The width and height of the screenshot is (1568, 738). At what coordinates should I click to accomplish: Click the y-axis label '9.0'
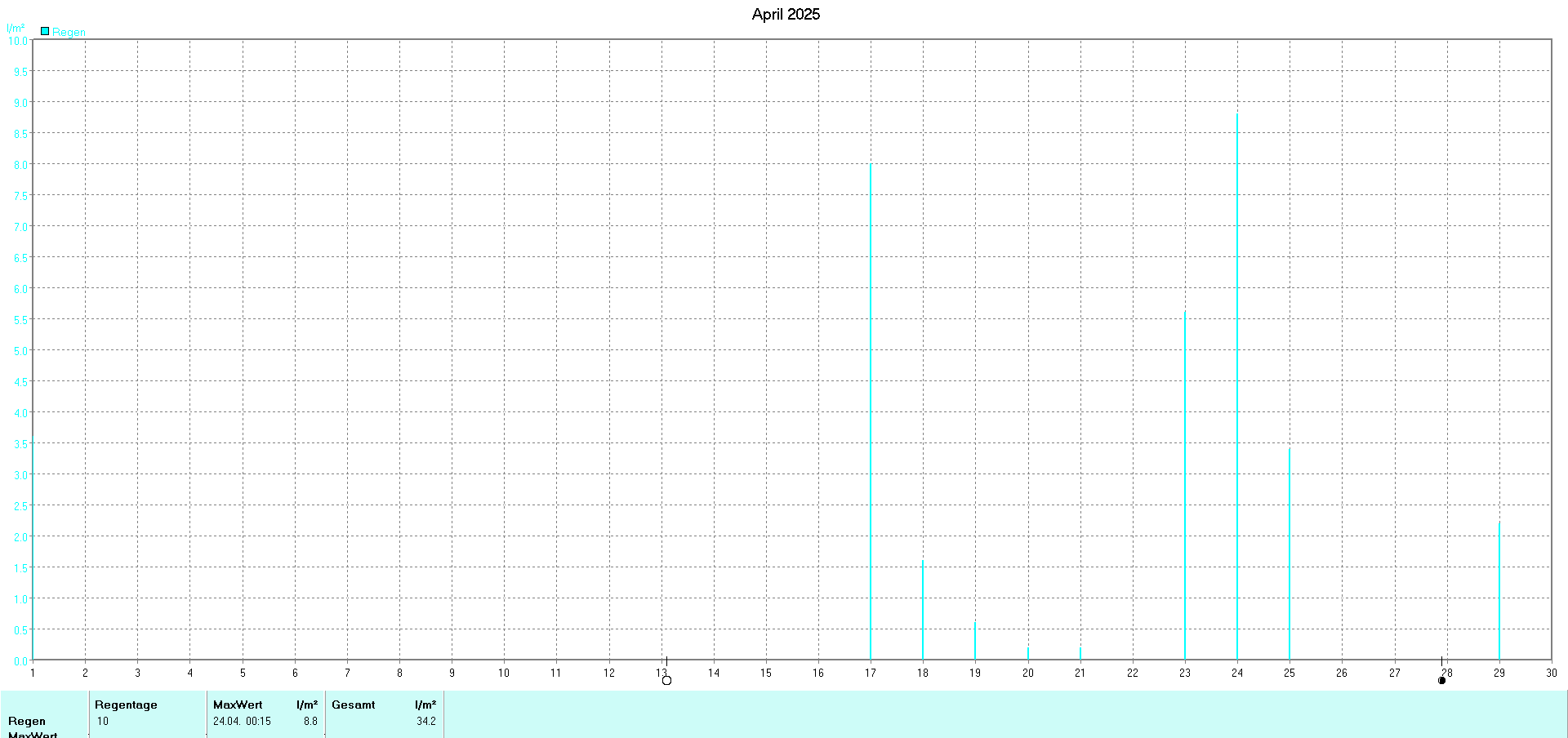coord(20,103)
